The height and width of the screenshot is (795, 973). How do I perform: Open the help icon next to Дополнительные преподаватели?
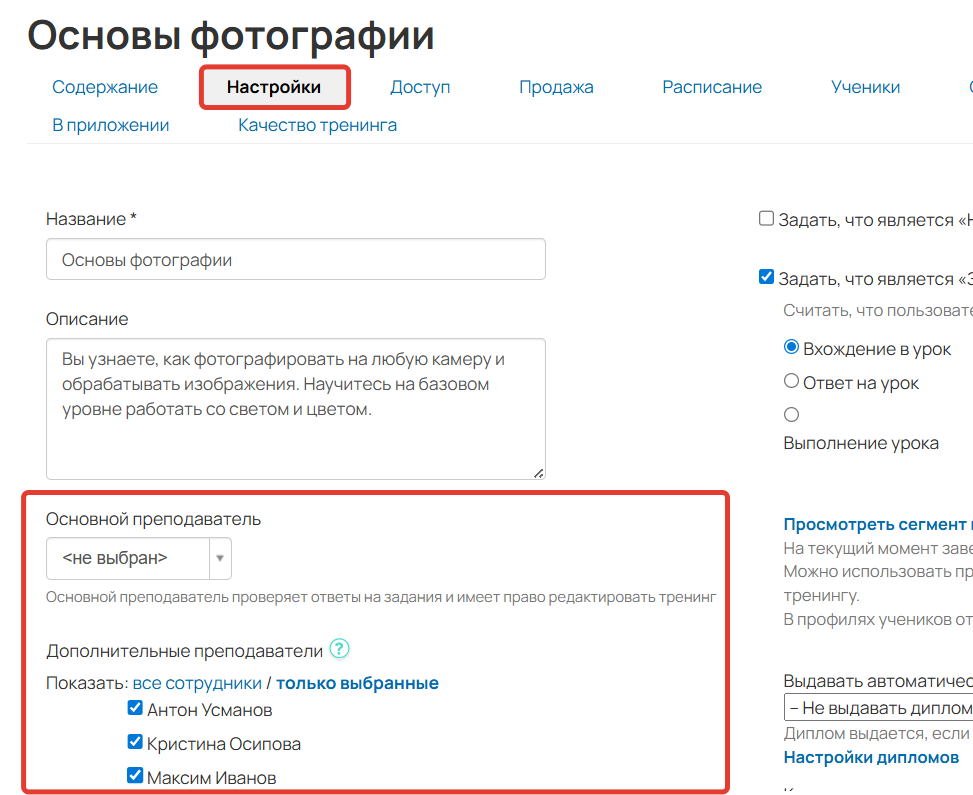(339, 649)
